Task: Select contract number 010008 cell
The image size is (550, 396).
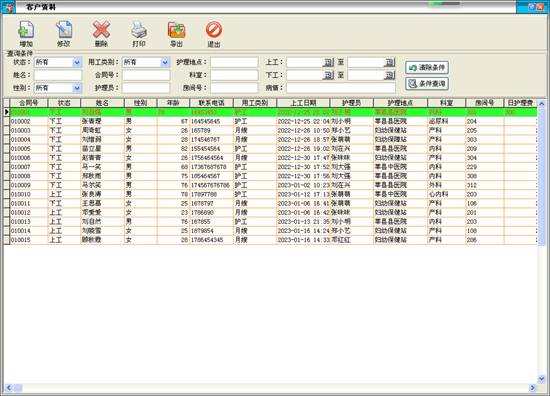Action: 29,176
